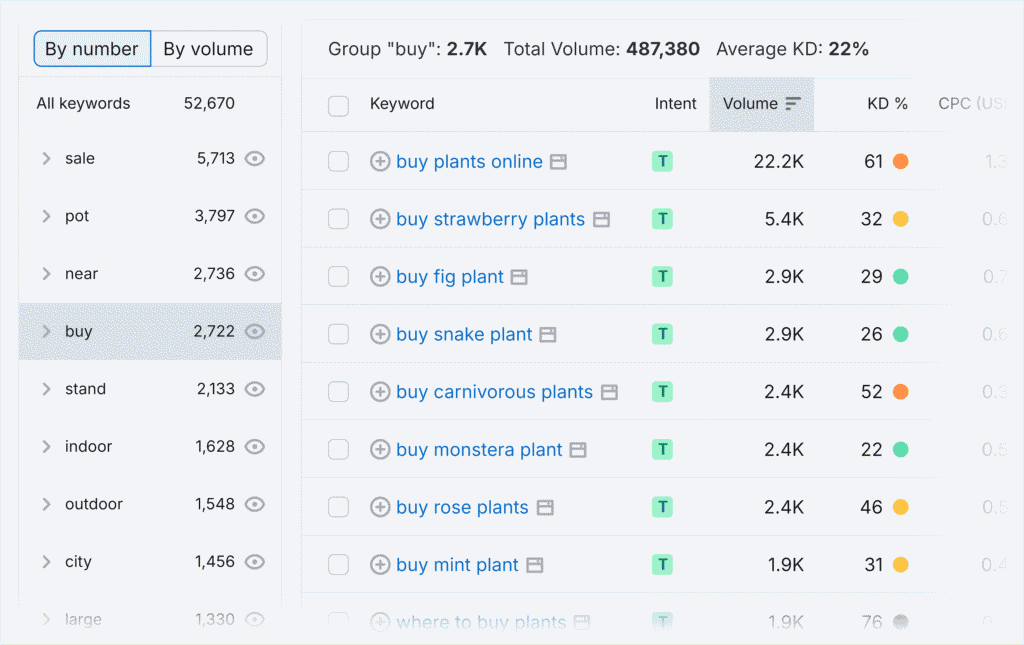Open 'buy strawberry plants' keyword link
The width and height of the screenshot is (1024, 645).
490,219
